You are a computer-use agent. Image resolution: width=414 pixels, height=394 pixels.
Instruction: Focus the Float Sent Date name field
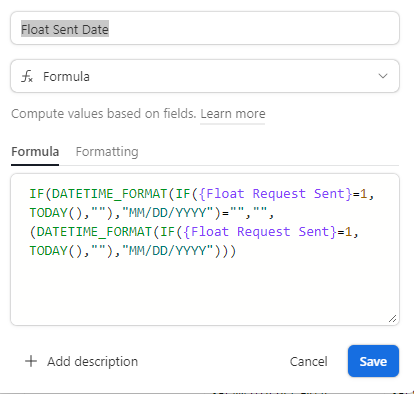(205, 28)
